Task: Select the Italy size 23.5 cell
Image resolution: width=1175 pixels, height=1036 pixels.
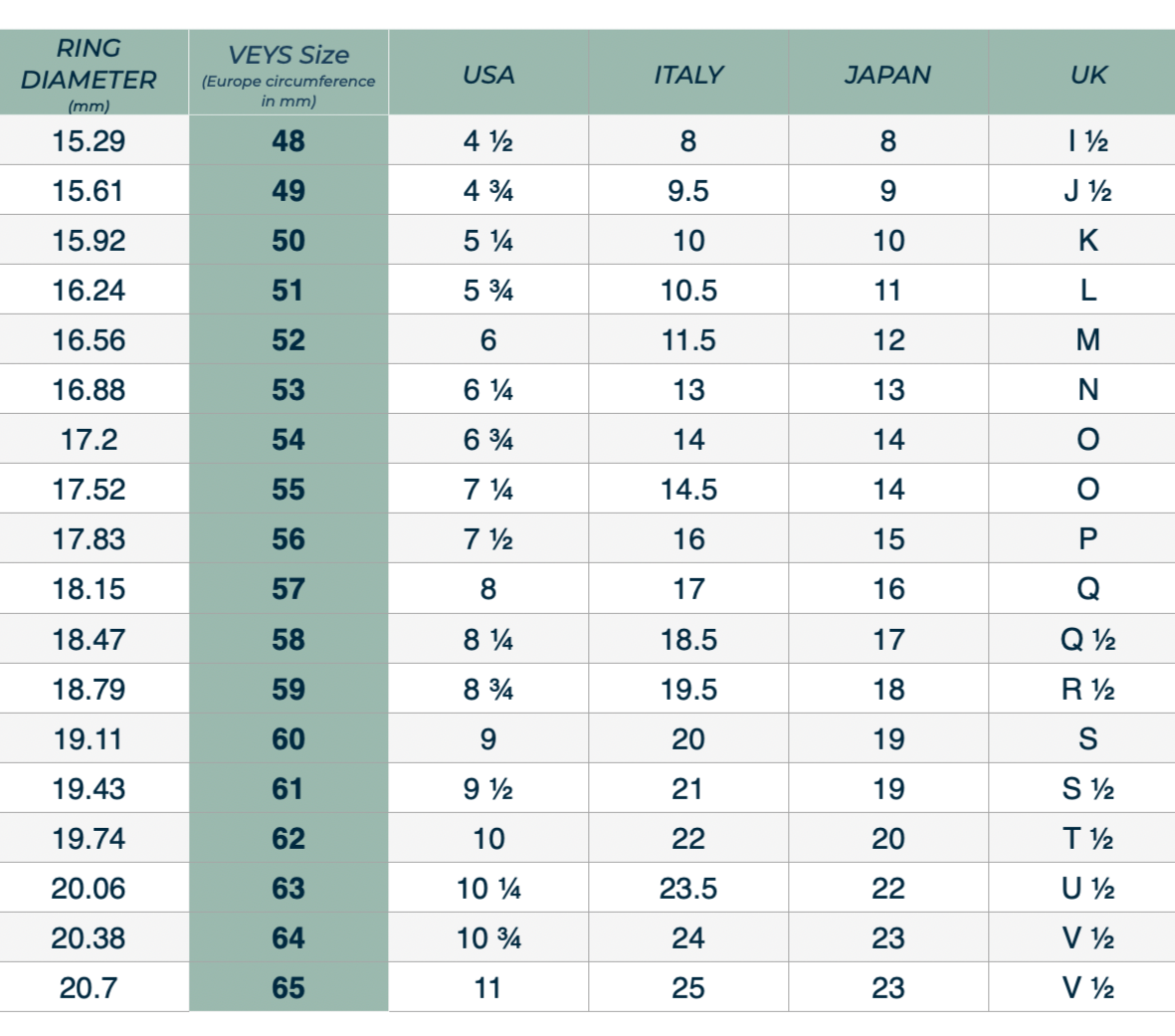Action: tap(688, 889)
